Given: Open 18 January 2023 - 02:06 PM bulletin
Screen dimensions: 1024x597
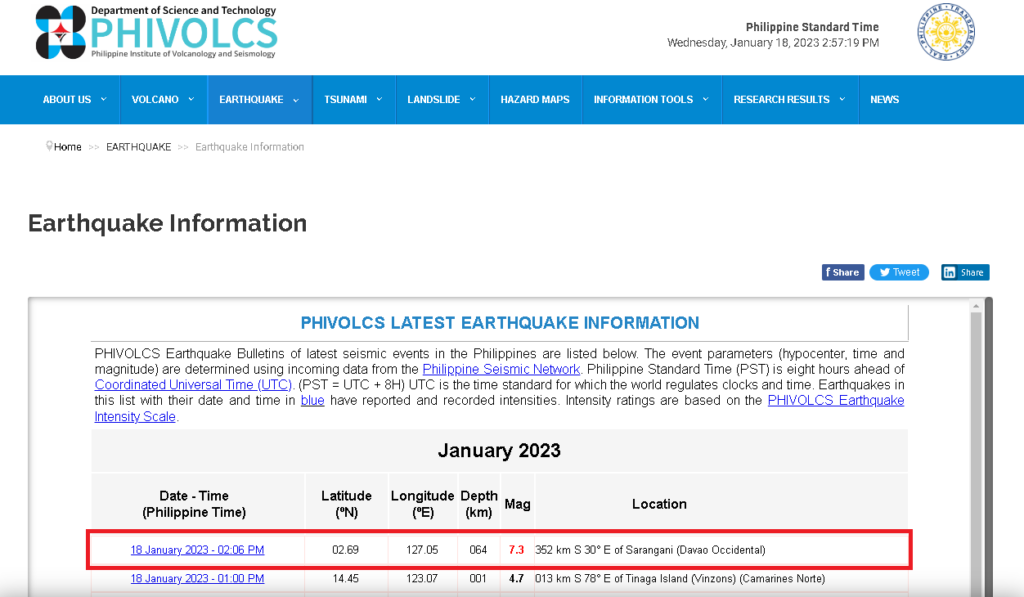Looking at the screenshot, I should pos(197,550).
